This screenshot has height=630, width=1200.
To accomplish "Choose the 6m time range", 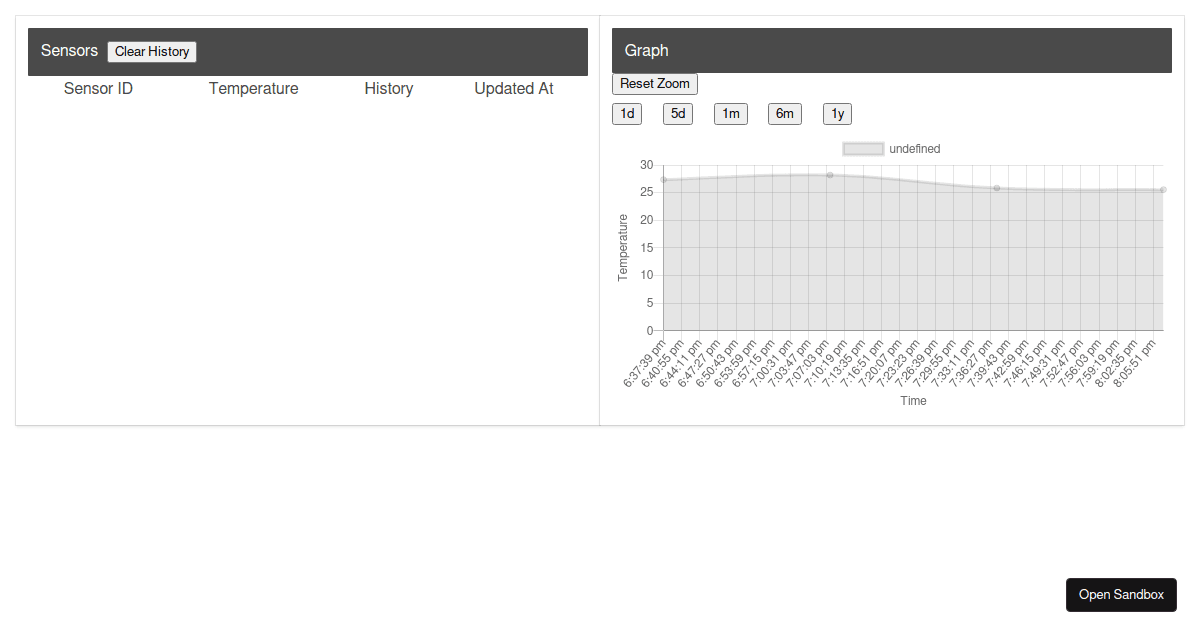I will point(784,113).
